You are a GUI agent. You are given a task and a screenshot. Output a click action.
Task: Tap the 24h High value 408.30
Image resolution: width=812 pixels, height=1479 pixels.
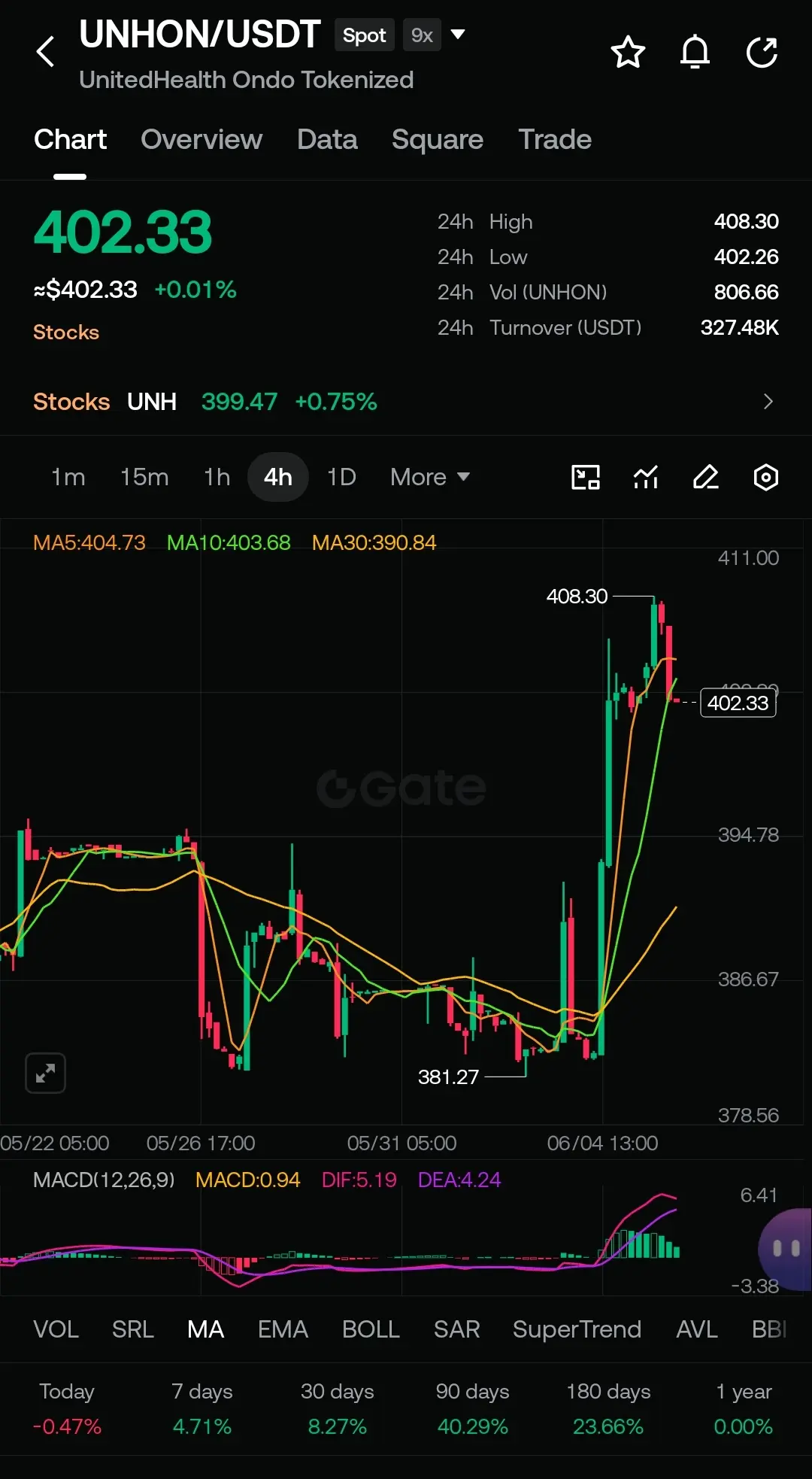[x=746, y=221]
